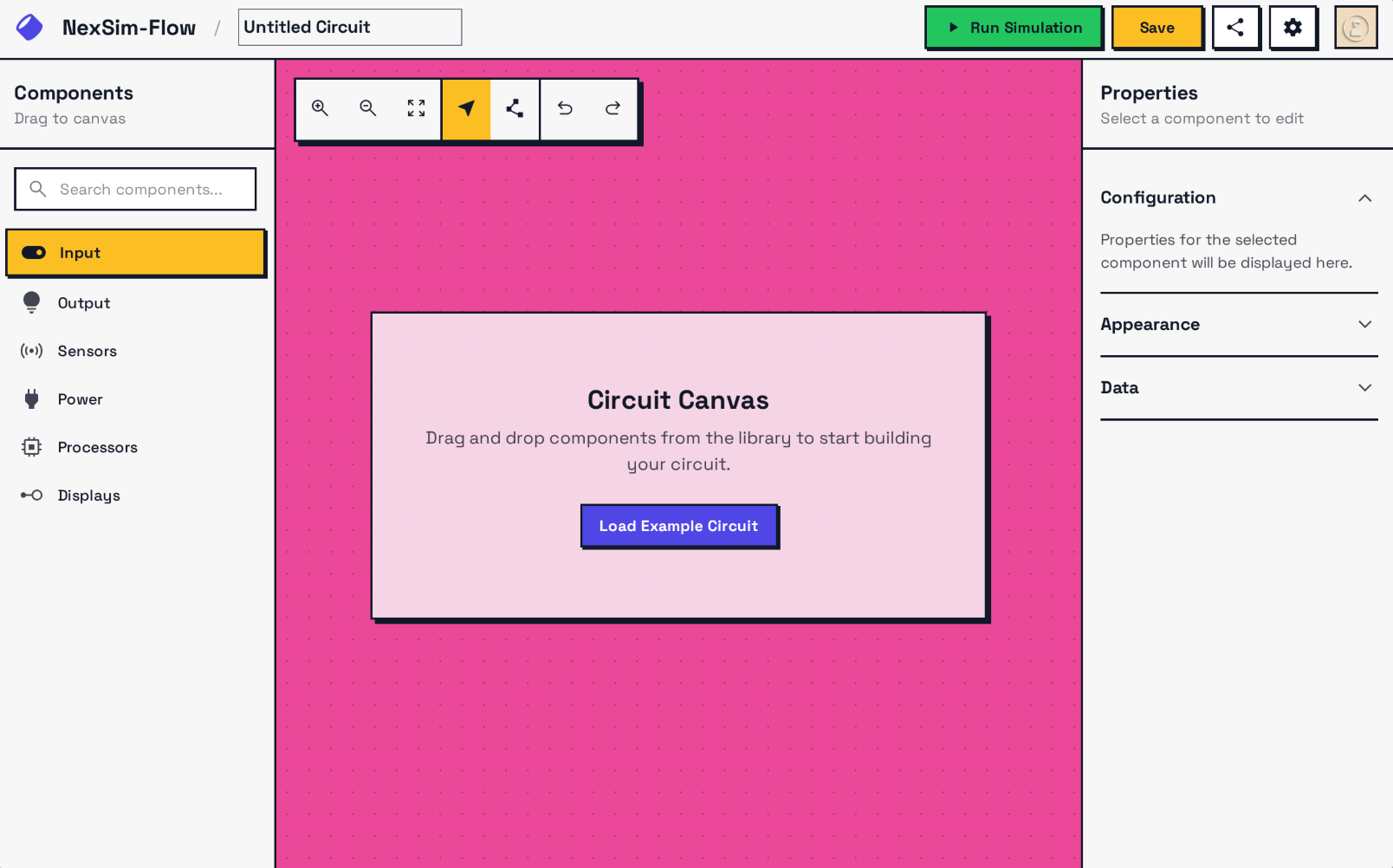
Task: Undo the last canvas action
Action: 565,108
